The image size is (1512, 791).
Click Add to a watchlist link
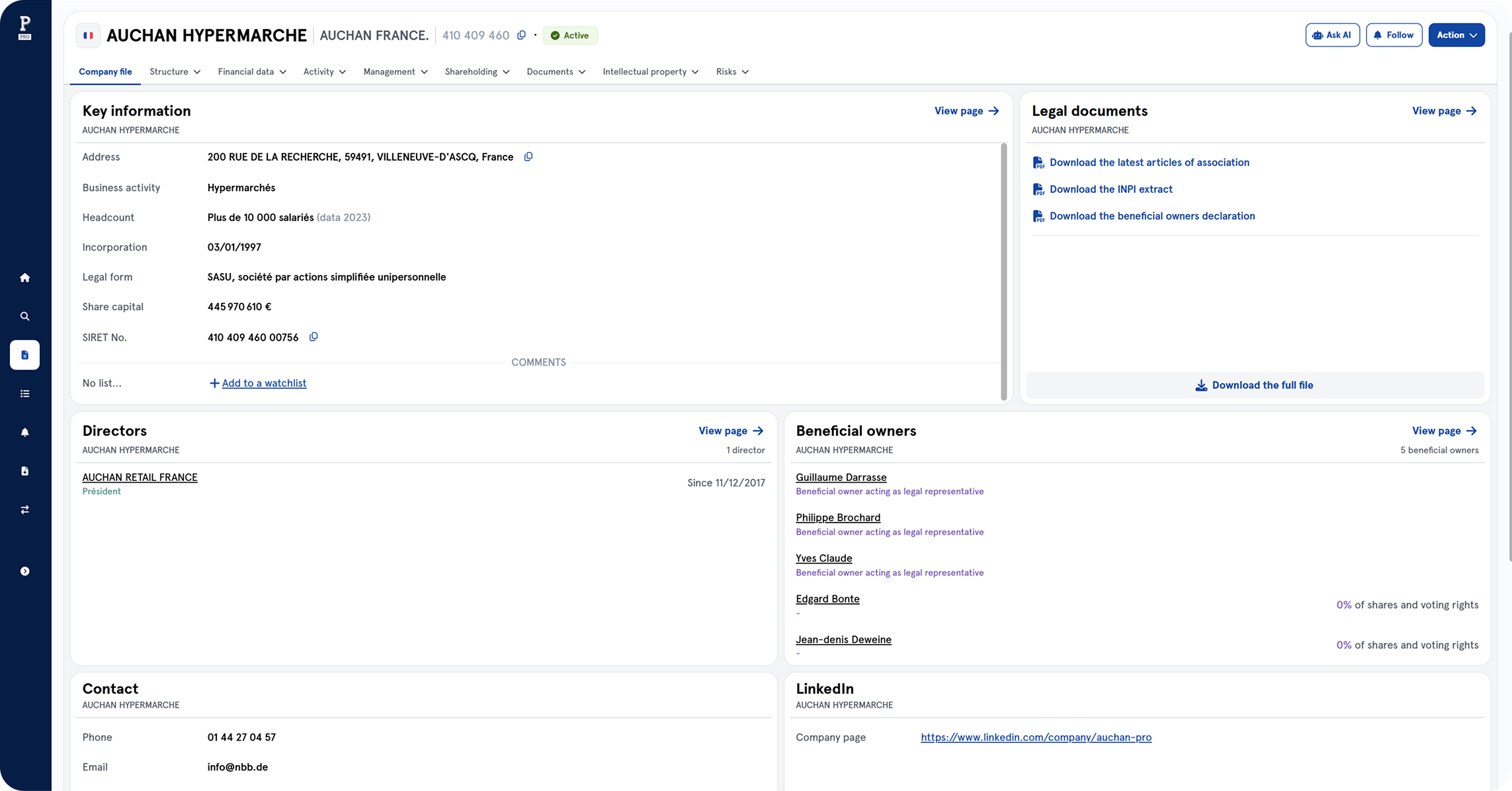click(263, 383)
